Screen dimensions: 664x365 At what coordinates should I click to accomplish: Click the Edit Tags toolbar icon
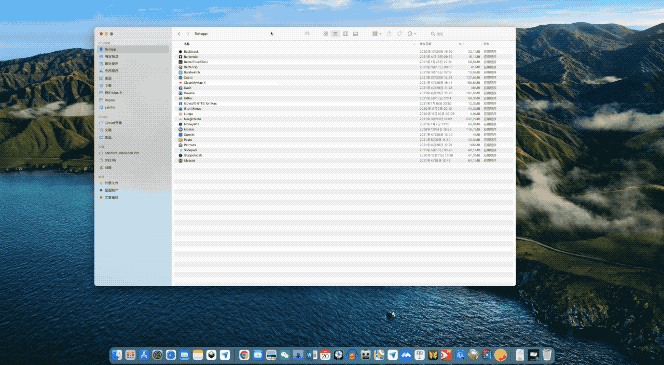pos(399,33)
